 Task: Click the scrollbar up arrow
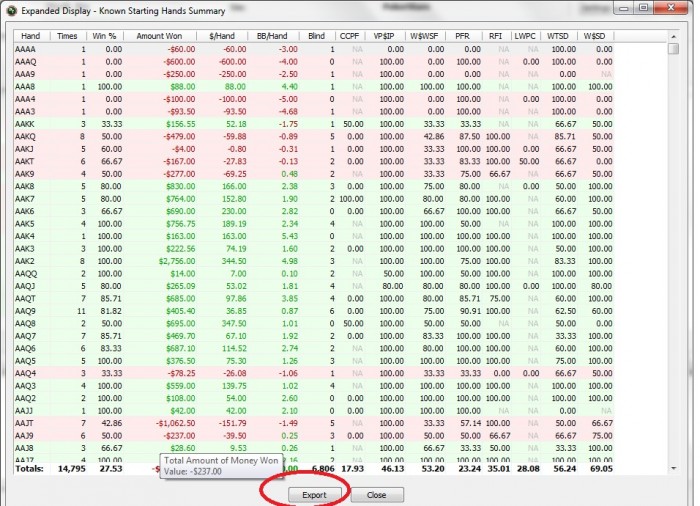point(674,37)
